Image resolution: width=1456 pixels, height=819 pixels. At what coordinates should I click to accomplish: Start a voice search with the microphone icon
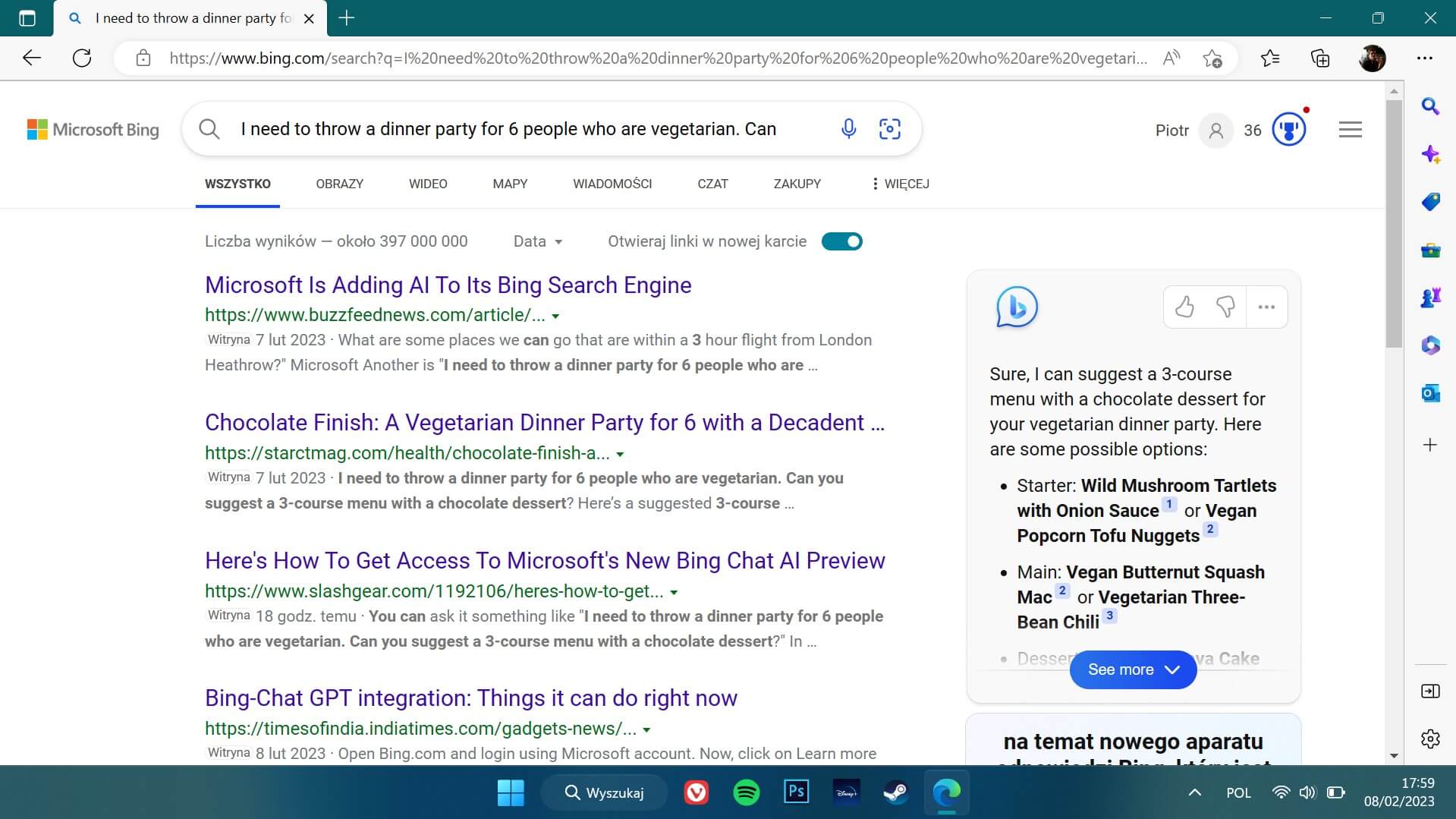click(848, 129)
